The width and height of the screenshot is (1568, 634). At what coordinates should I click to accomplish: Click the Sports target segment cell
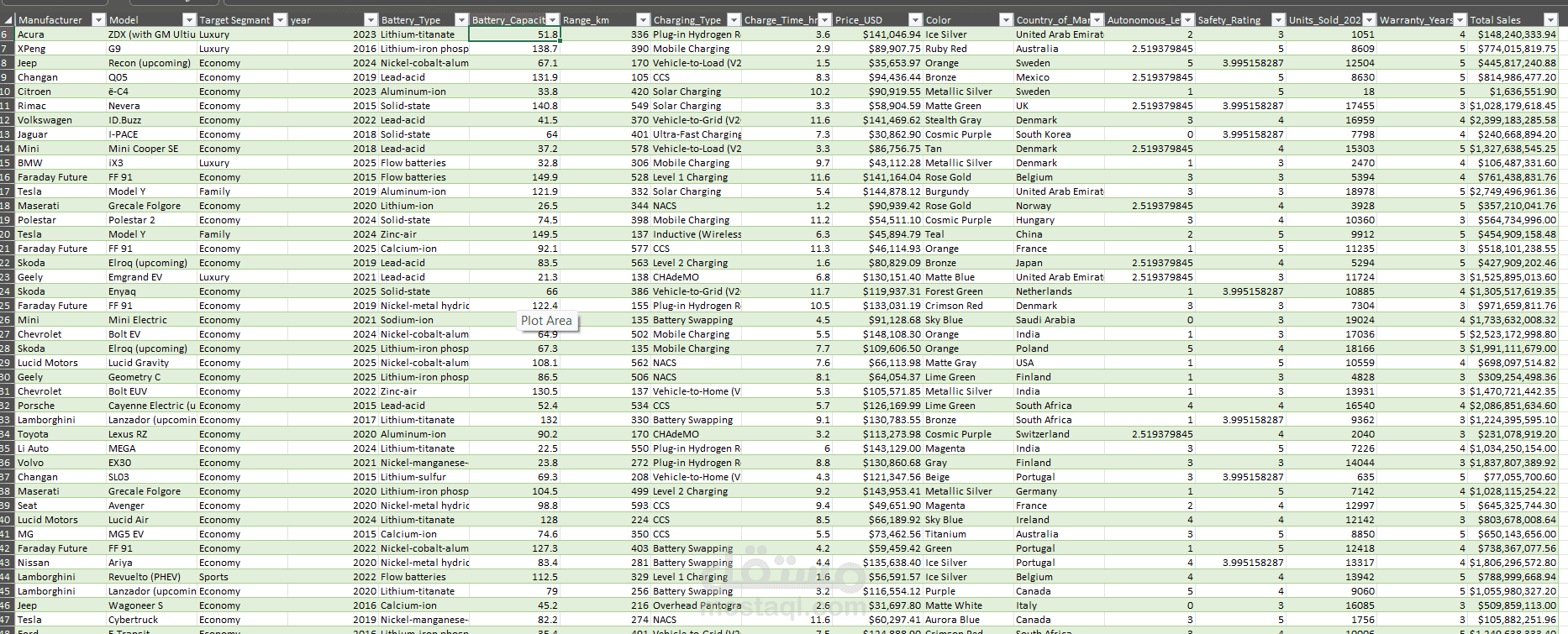[x=243, y=577]
